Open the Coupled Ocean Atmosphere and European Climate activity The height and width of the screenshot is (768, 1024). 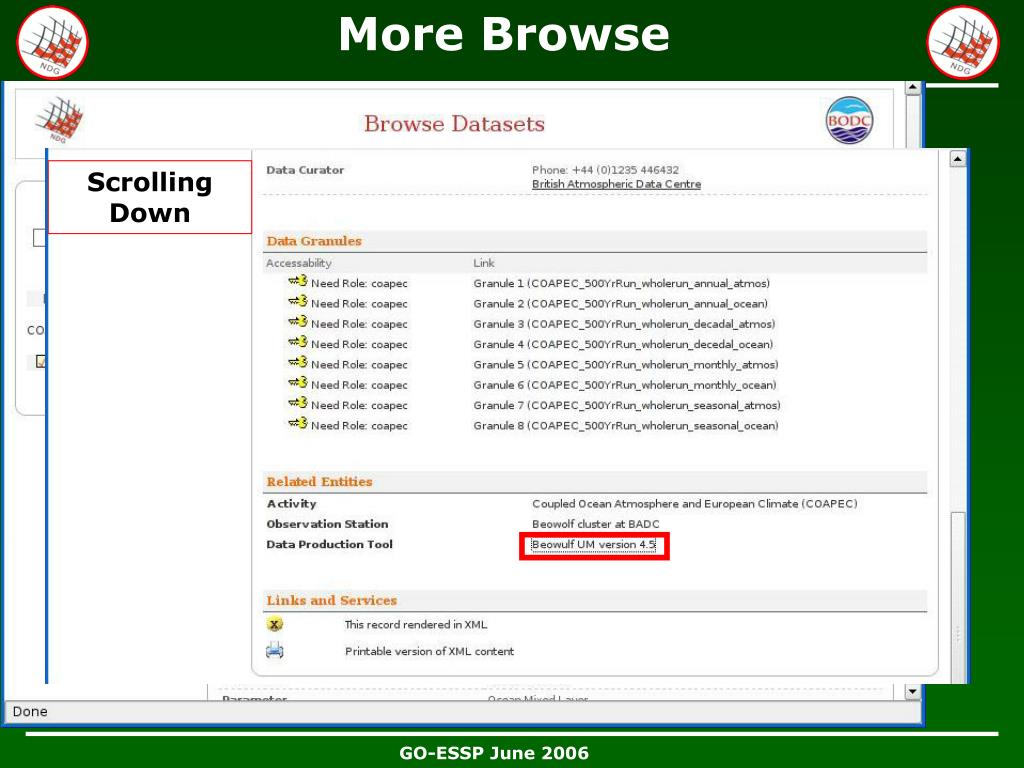coord(695,504)
